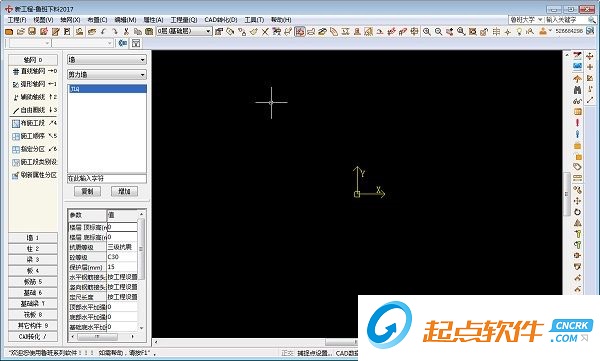Open the 剪力墙 subtype dropdown
The height and width of the screenshot is (361, 600).
pos(107,75)
